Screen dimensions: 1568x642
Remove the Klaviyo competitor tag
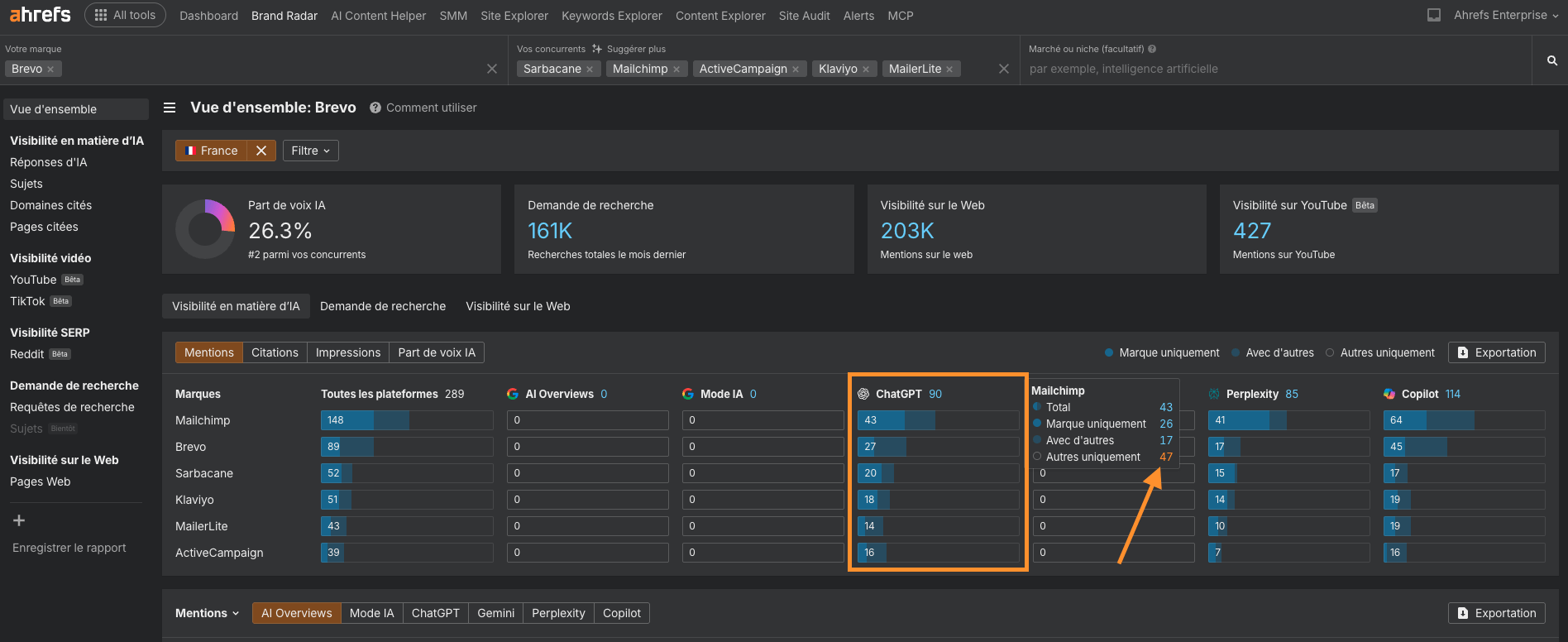point(866,69)
